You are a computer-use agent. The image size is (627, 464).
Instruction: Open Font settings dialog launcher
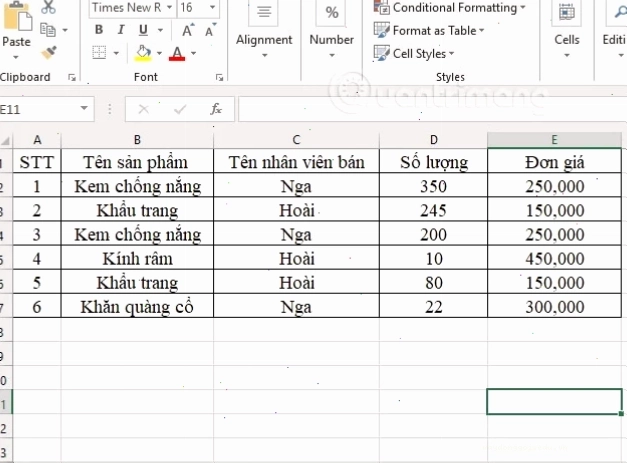(219, 78)
